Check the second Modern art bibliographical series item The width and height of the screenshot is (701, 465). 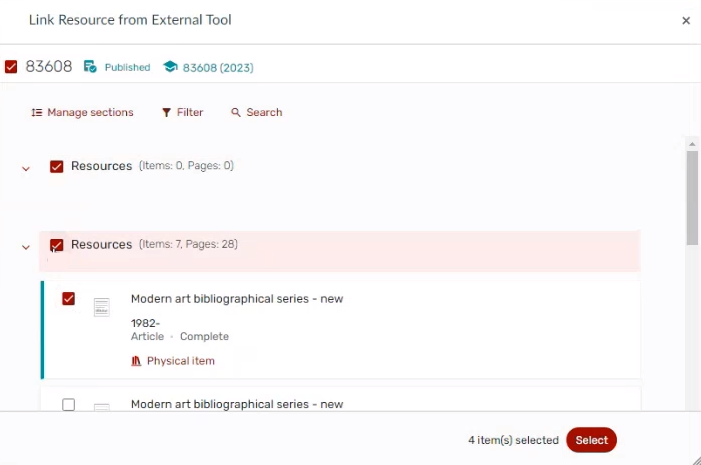pos(68,405)
